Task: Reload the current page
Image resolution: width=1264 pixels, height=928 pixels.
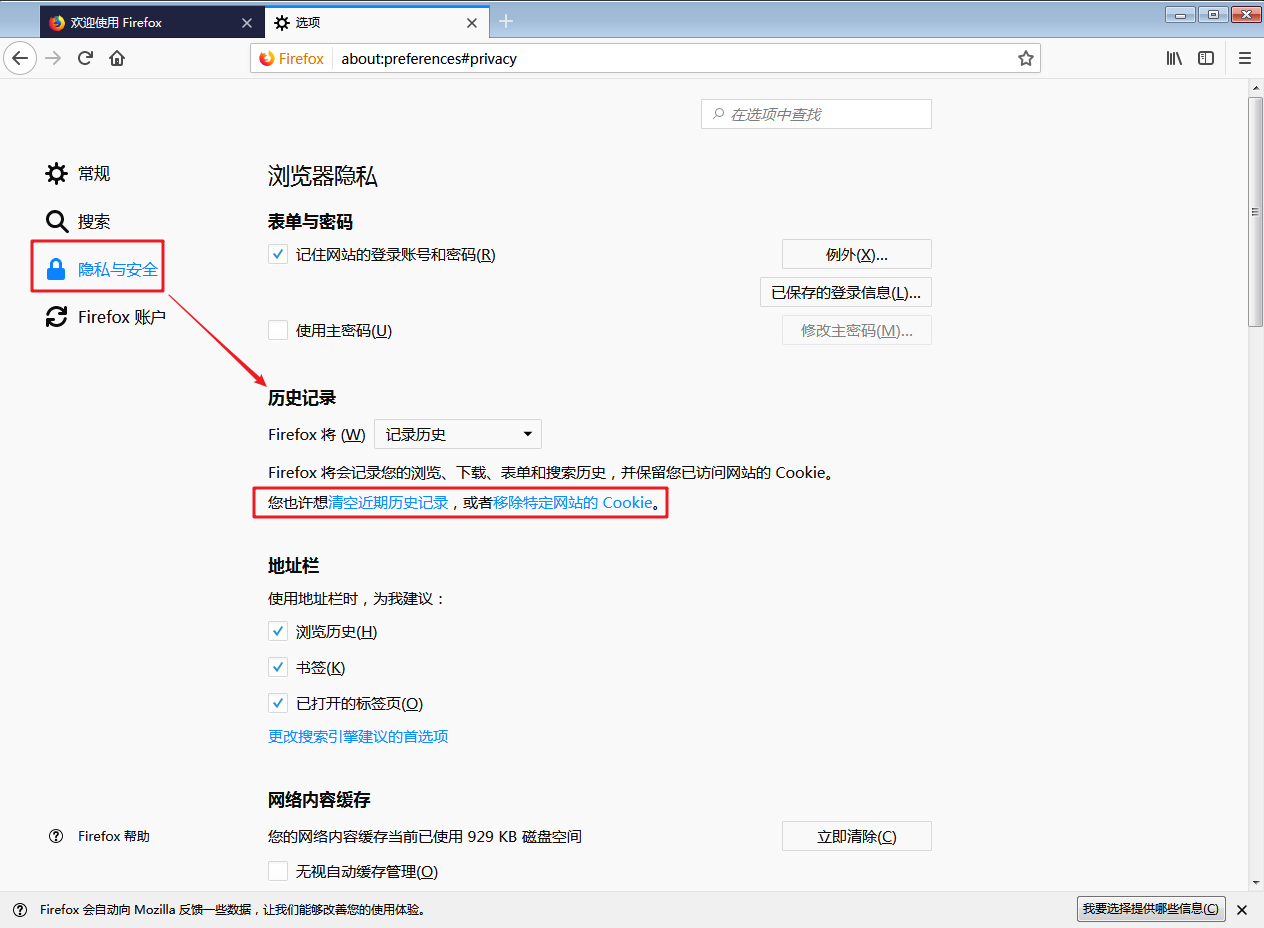Action: pyautogui.click(x=85, y=58)
